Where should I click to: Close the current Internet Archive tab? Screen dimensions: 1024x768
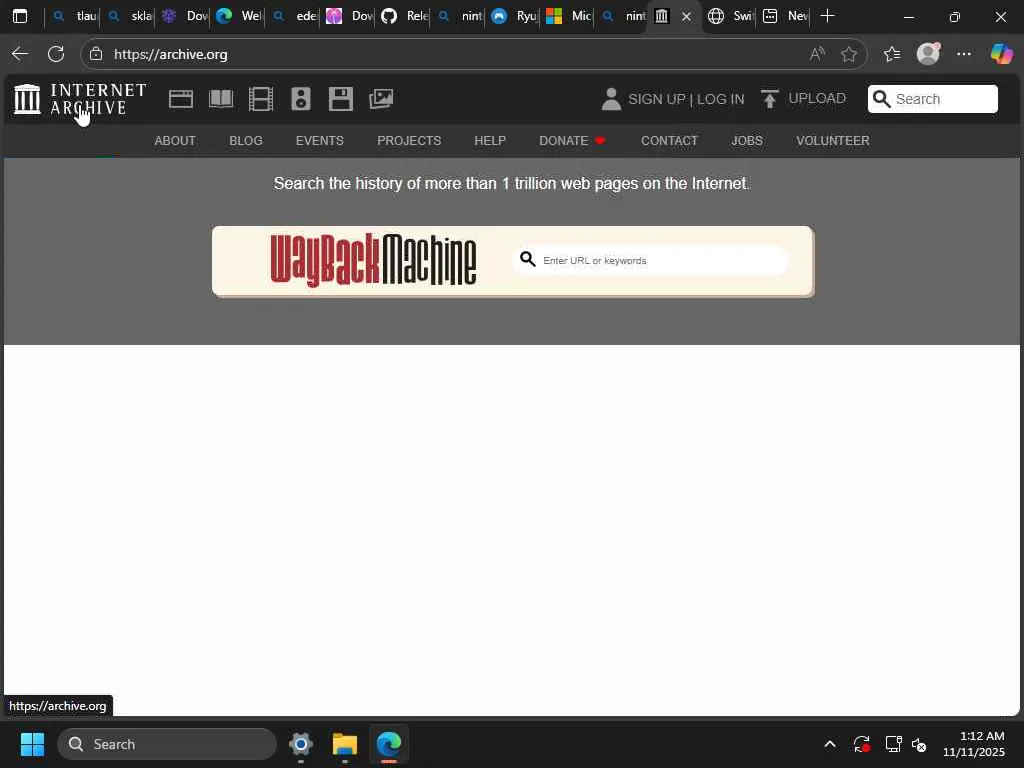point(686,17)
